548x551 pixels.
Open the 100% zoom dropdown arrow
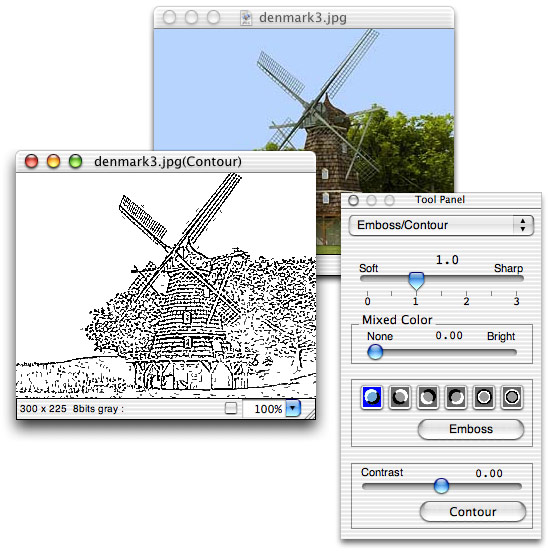[x=293, y=408]
